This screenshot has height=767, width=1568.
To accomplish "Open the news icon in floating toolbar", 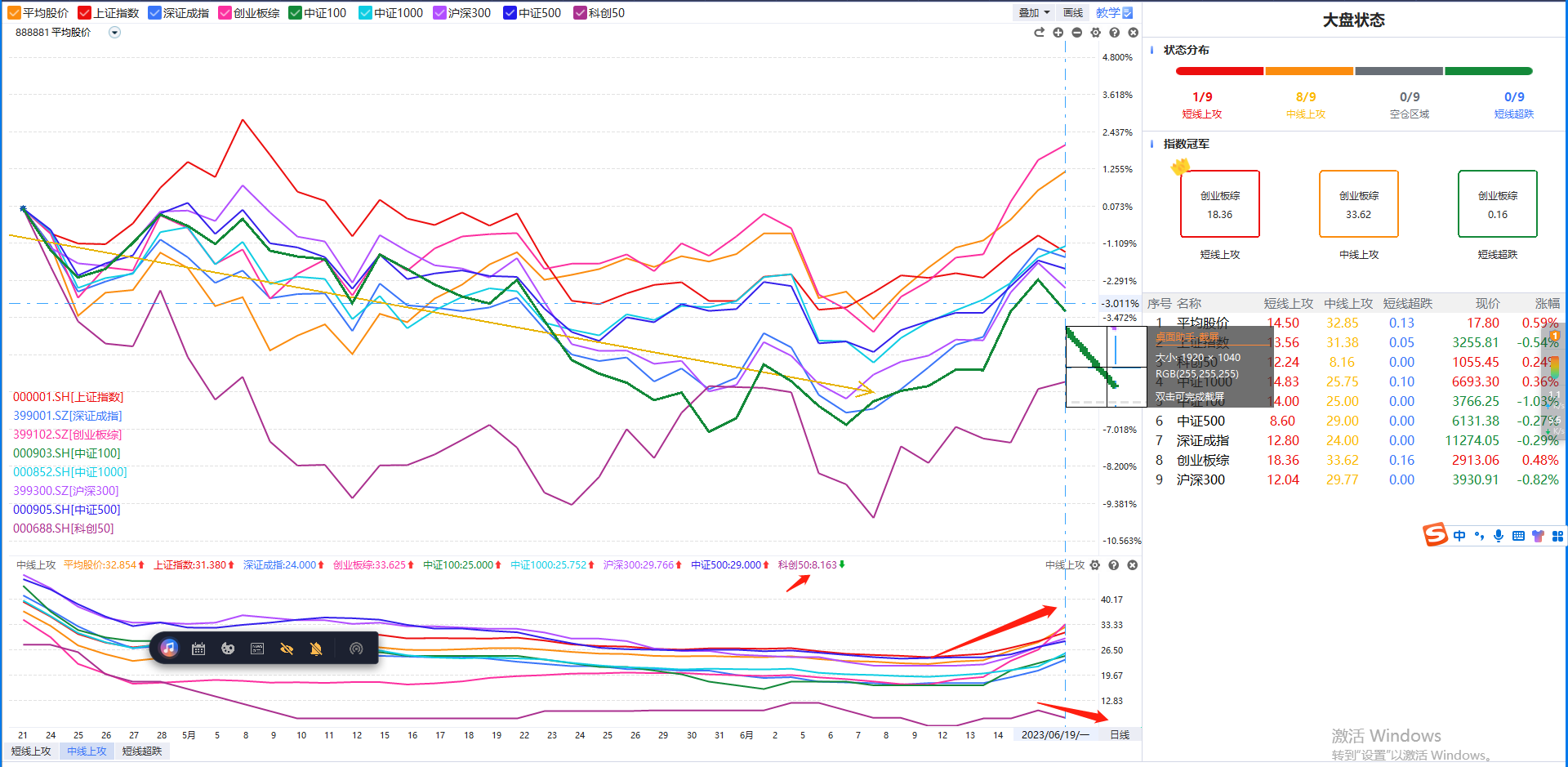I will point(257,649).
